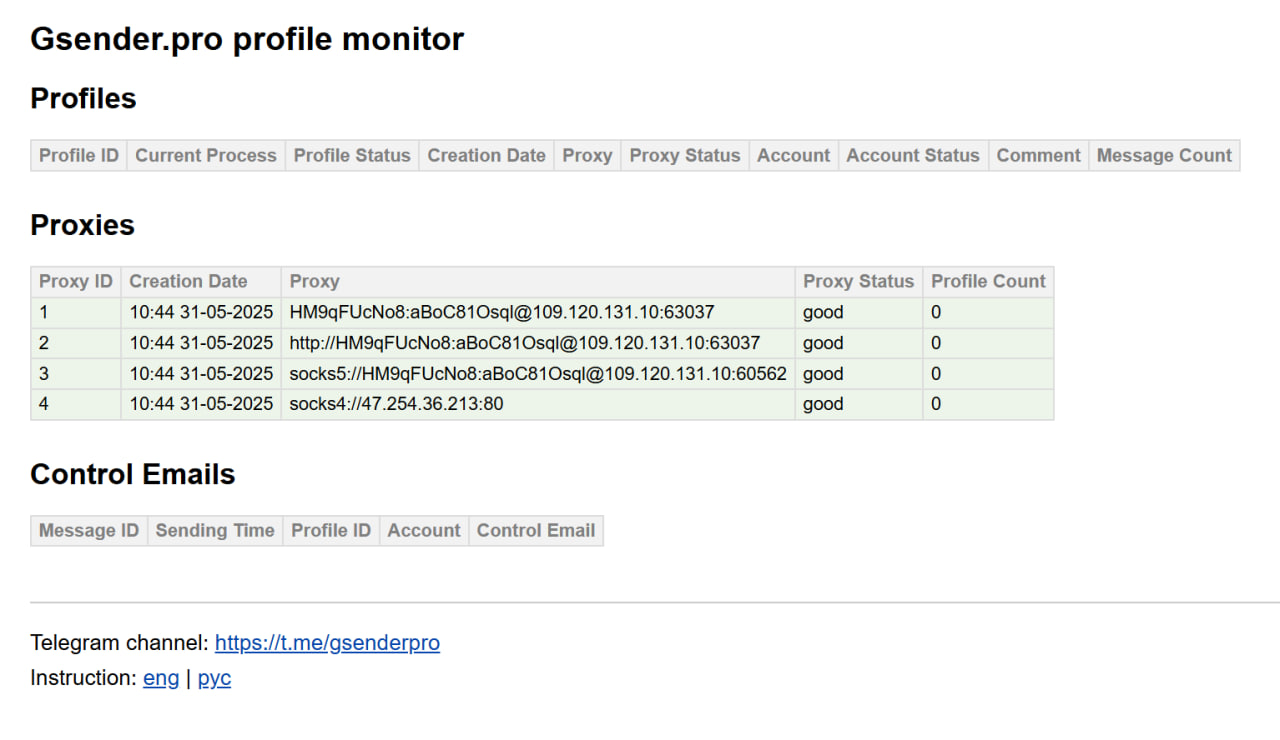The width and height of the screenshot is (1280, 740).
Task: Open the рус instruction link
Action: pyautogui.click(x=214, y=678)
